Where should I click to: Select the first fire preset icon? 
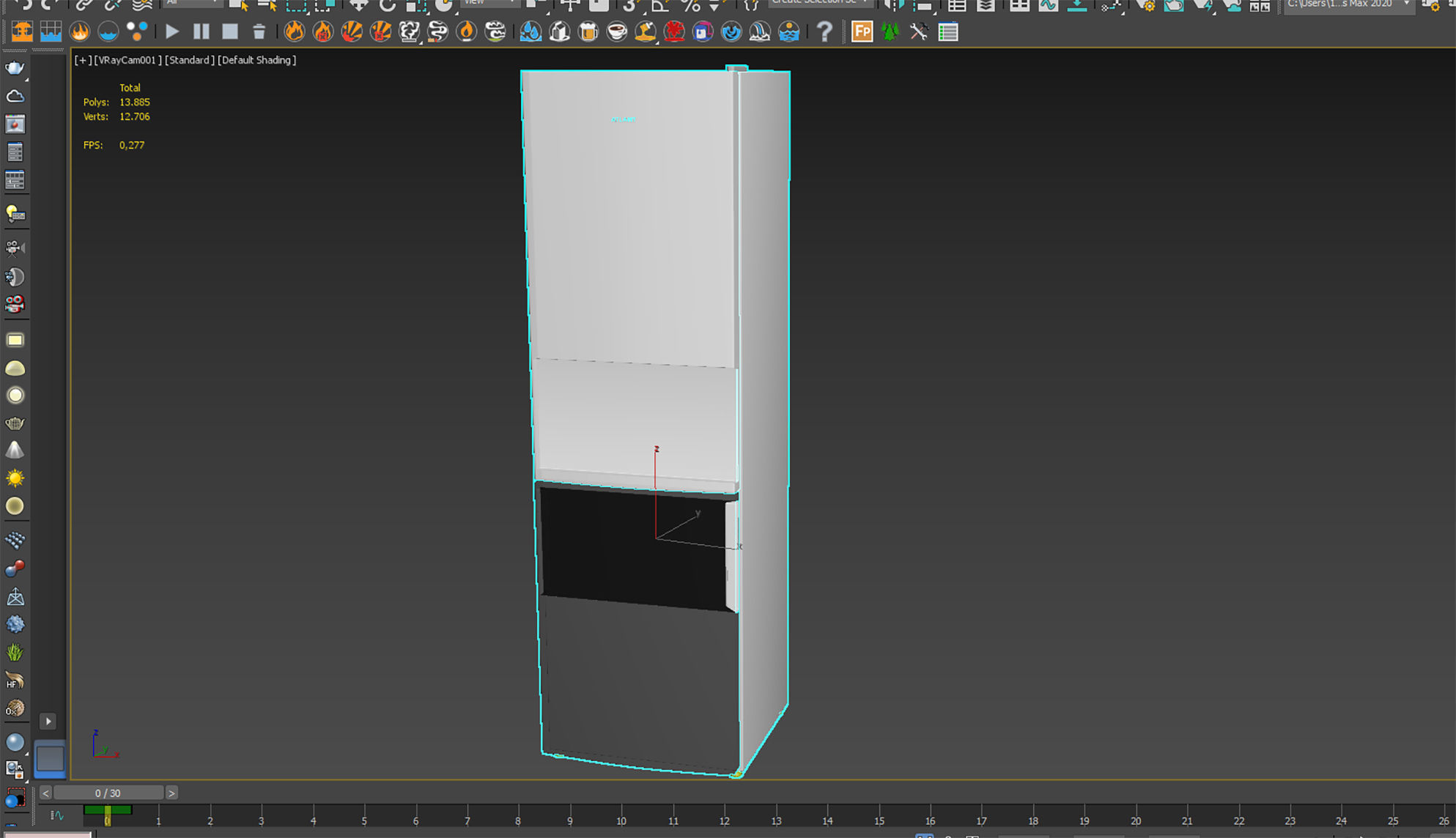coord(295,31)
